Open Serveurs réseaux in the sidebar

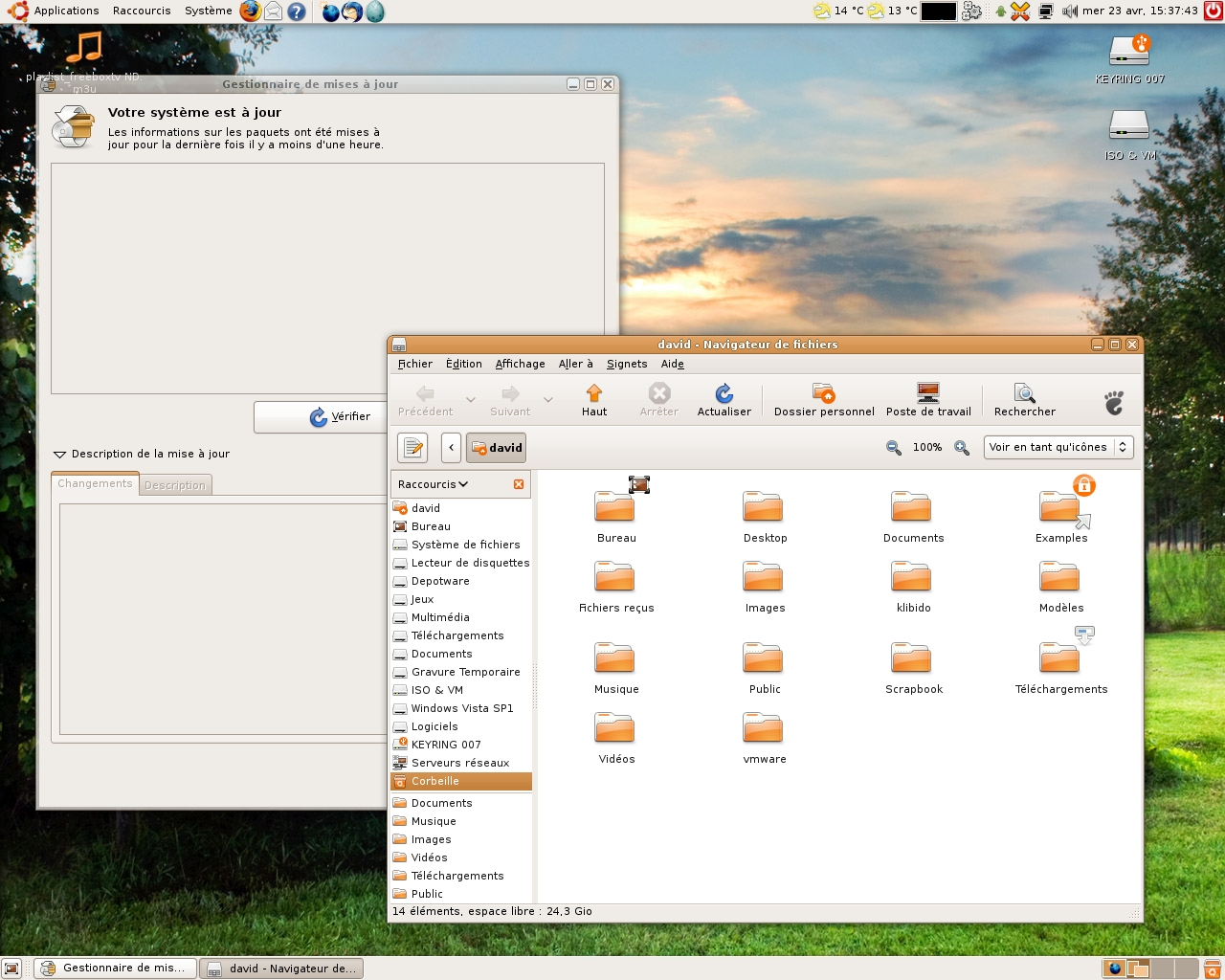tap(461, 763)
